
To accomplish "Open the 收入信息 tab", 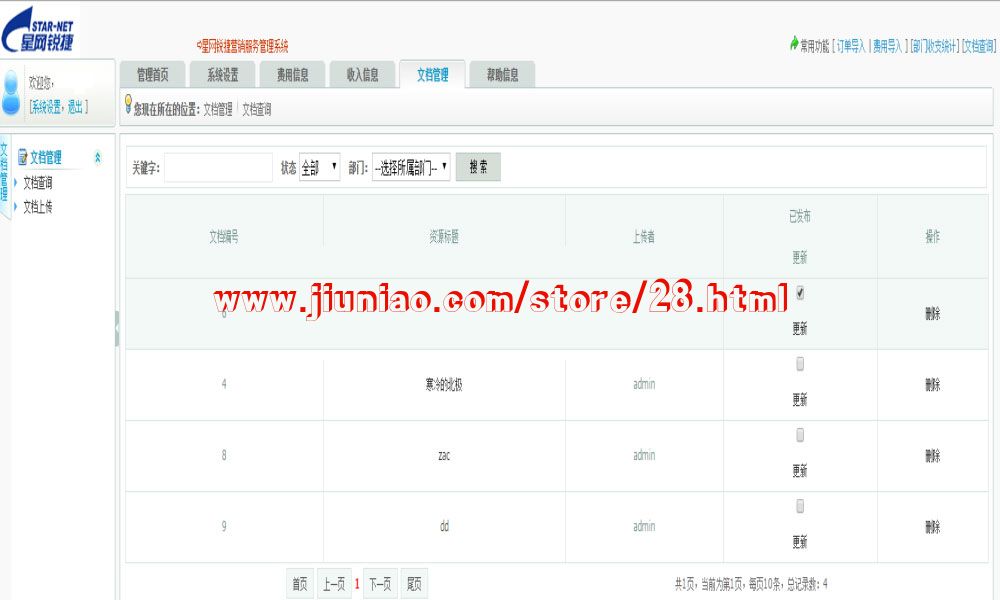I will pyautogui.click(x=362, y=75).
